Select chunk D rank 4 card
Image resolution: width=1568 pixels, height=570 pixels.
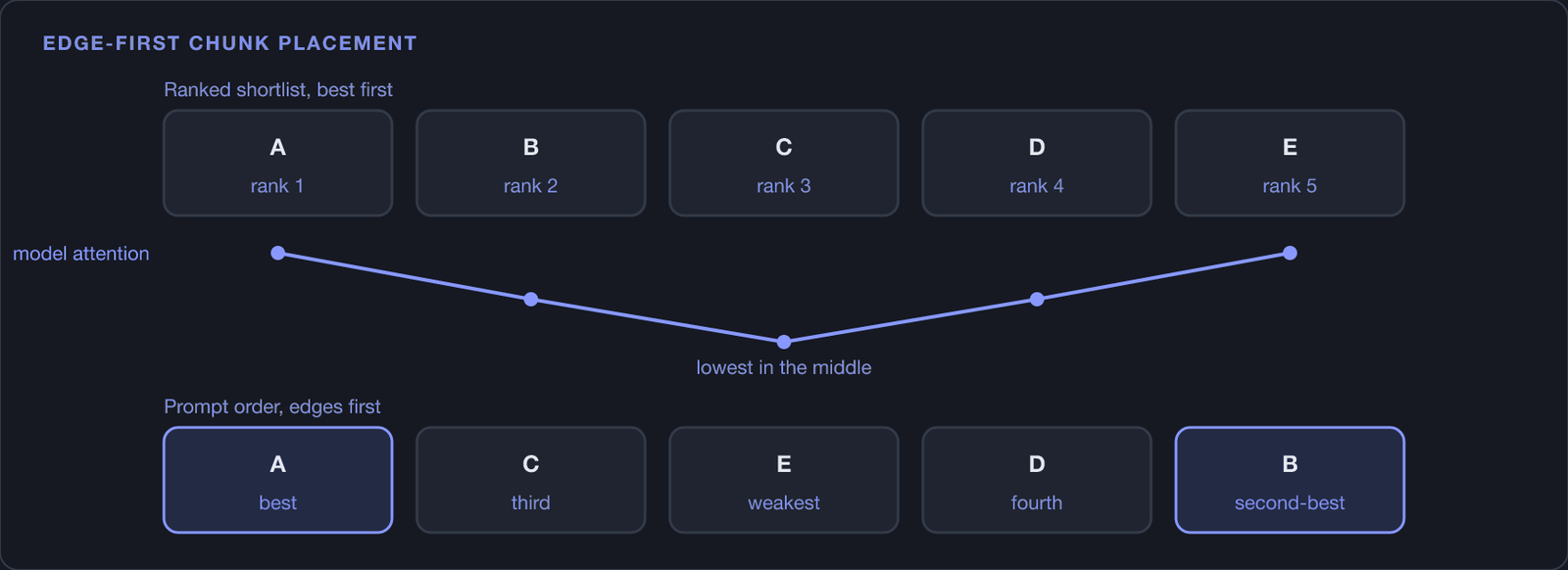(1037, 163)
